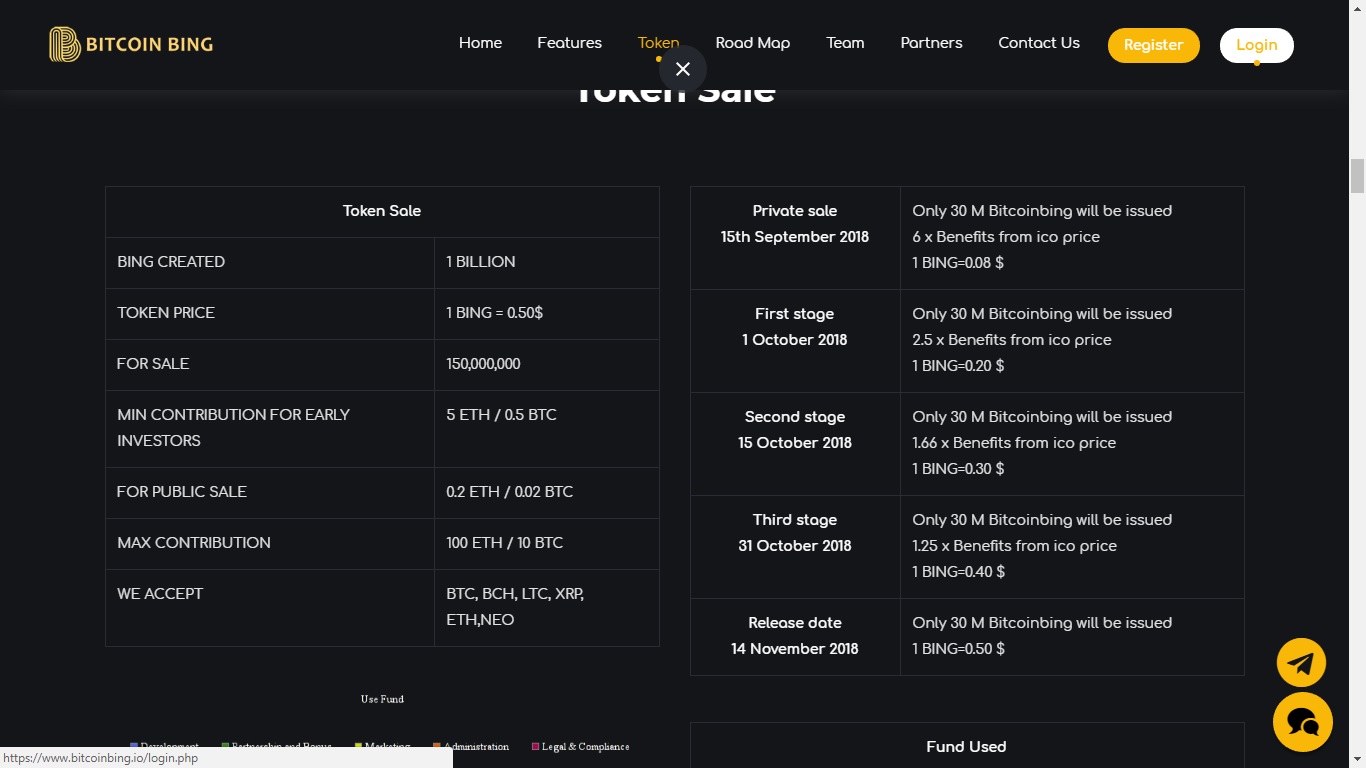
Task: Select the "1 BING=0.20 $" price text
Action: click(958, 366)
